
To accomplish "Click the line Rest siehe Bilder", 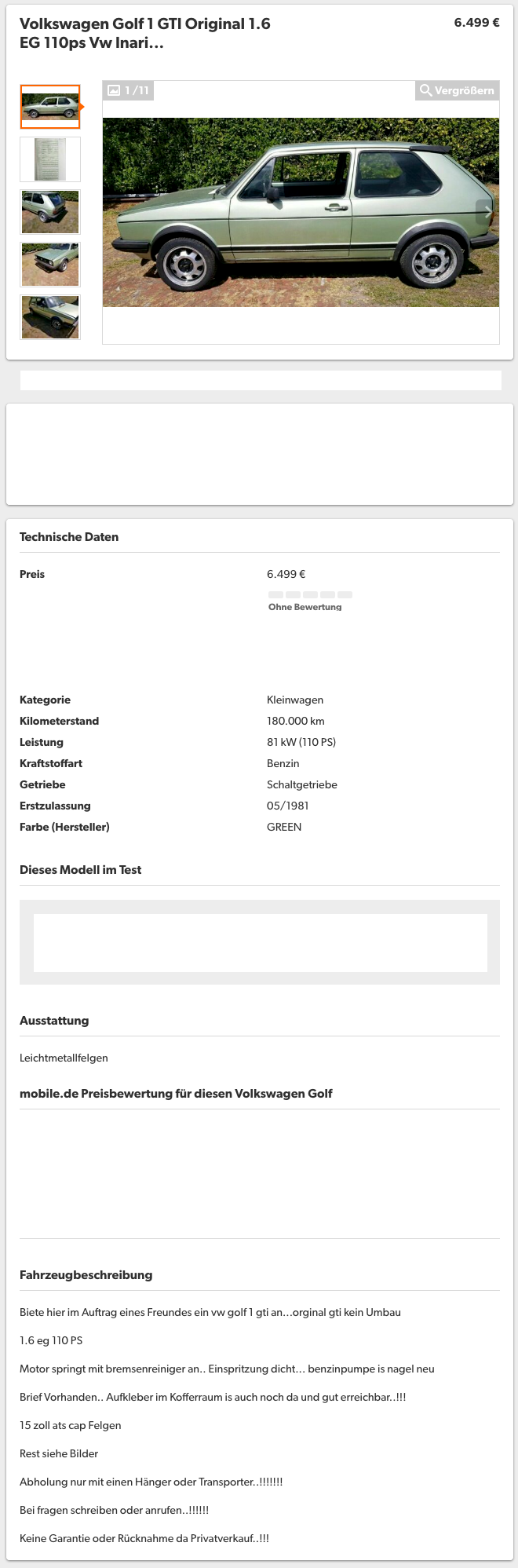I will tap(59, 1453).
